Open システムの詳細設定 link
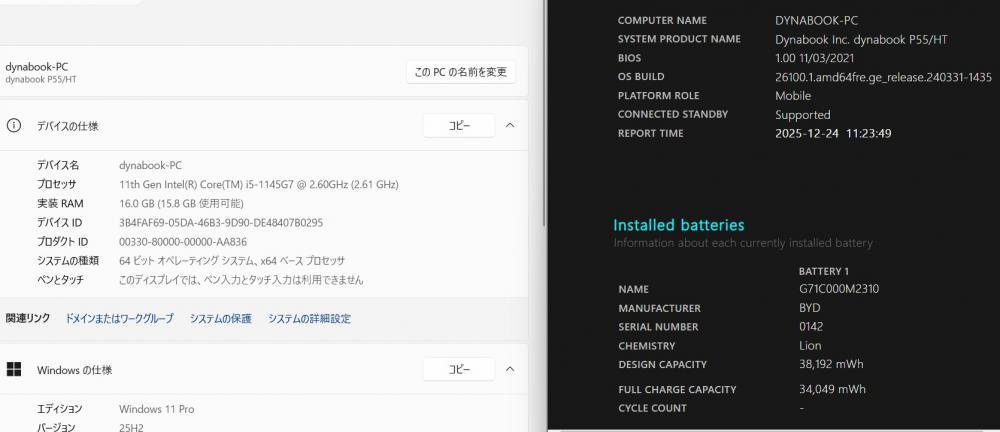 tap(309, 318)
